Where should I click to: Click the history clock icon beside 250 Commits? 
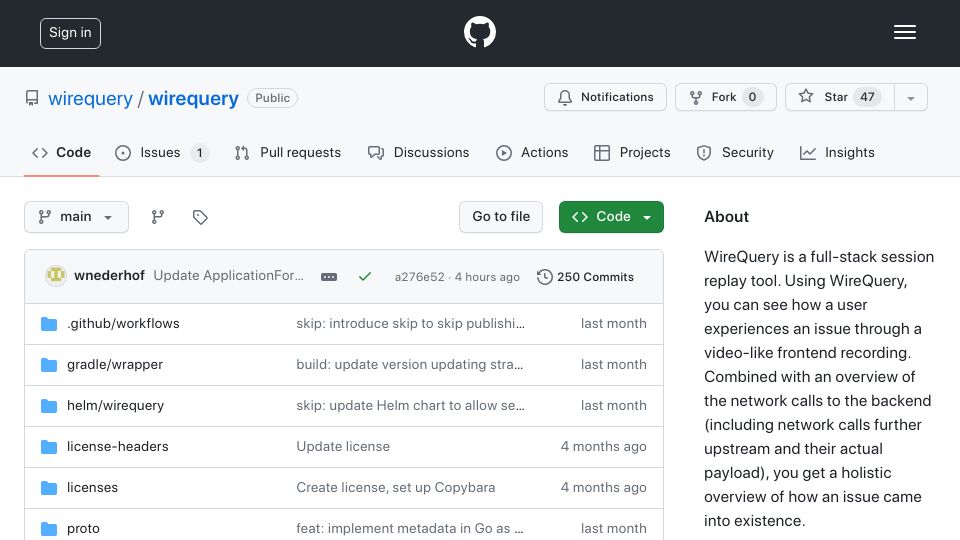[x=544, y=277]
